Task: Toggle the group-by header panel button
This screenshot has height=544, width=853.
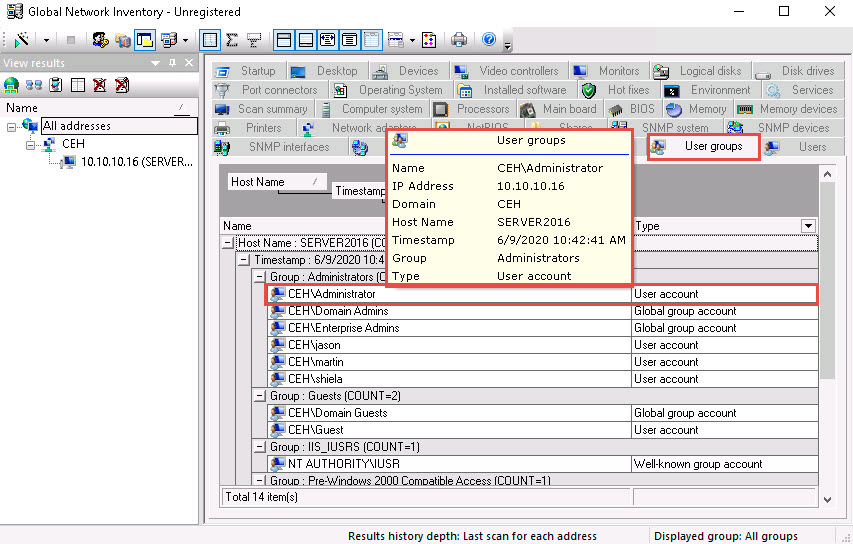Action: (284, 40)
